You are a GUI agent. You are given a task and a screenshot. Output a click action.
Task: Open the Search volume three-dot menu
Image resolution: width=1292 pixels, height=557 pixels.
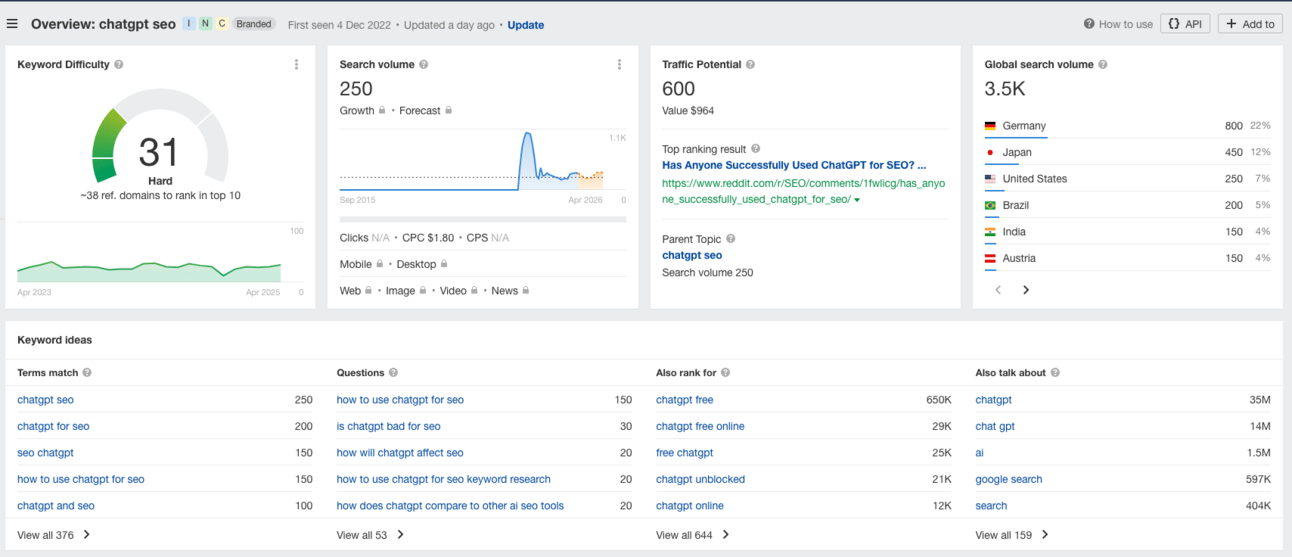pos(619,65)
